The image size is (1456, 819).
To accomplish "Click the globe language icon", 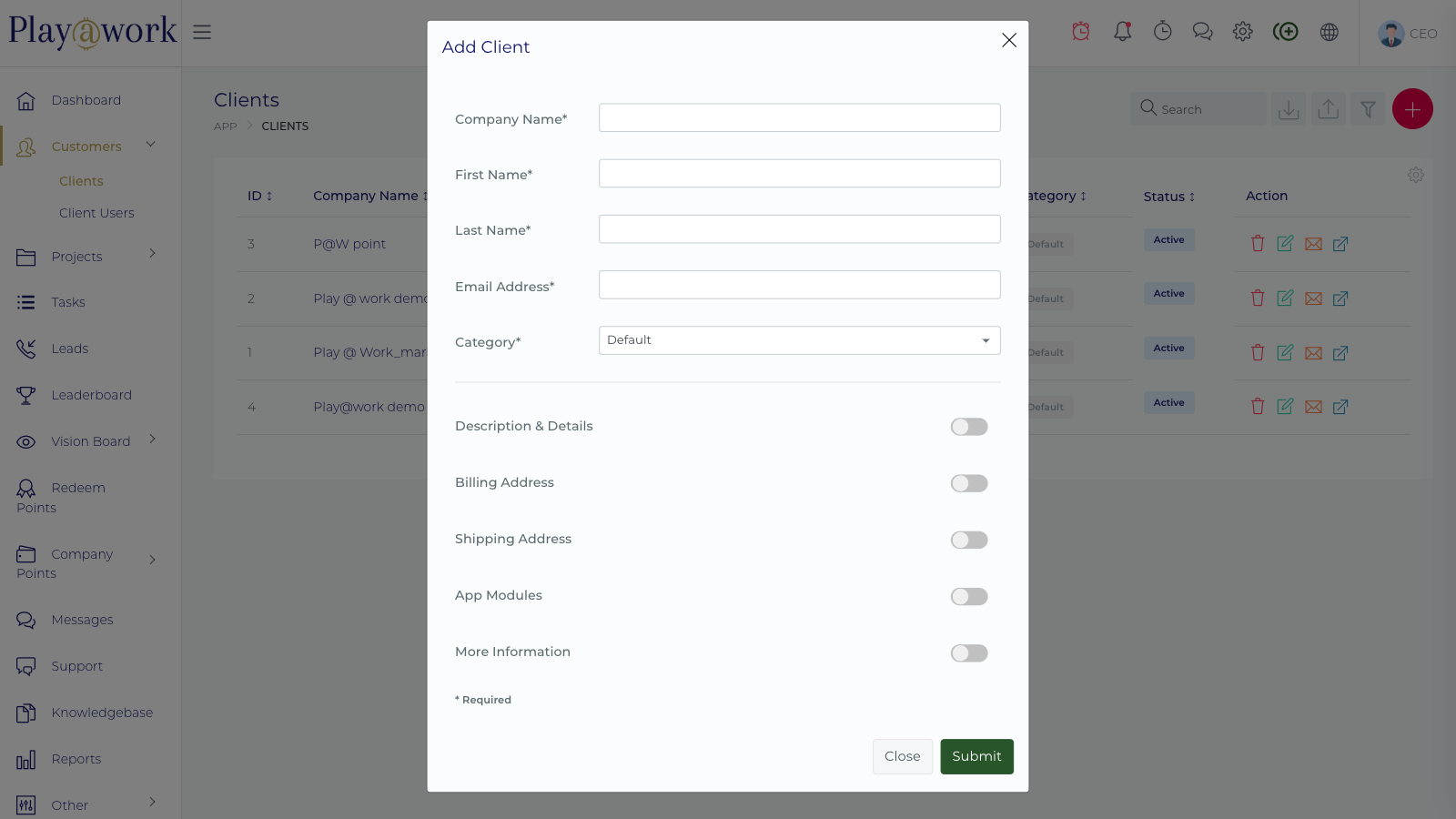I will [1330, 32].
